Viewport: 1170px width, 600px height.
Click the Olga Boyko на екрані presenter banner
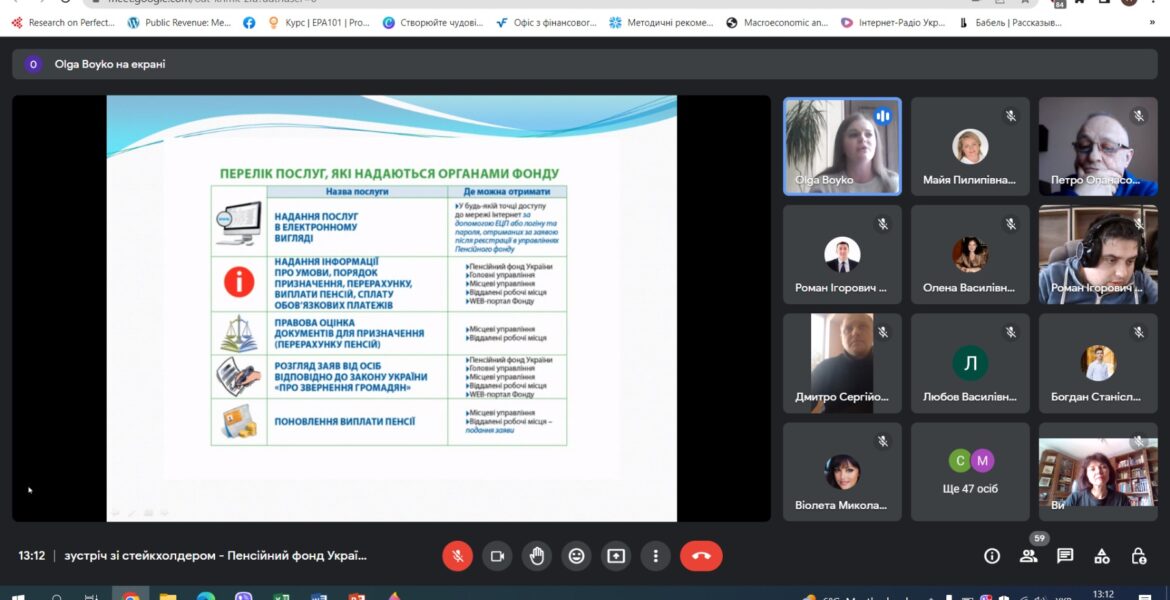pyautogui.click(x=584, y=64)
